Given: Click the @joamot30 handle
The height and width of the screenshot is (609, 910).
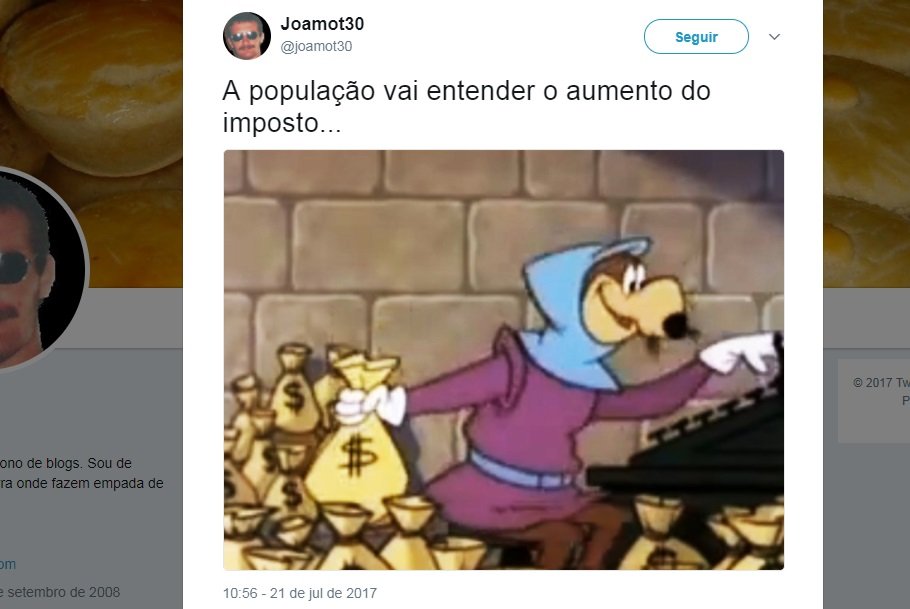Looking at the screenshot, I should coord(316,46).
